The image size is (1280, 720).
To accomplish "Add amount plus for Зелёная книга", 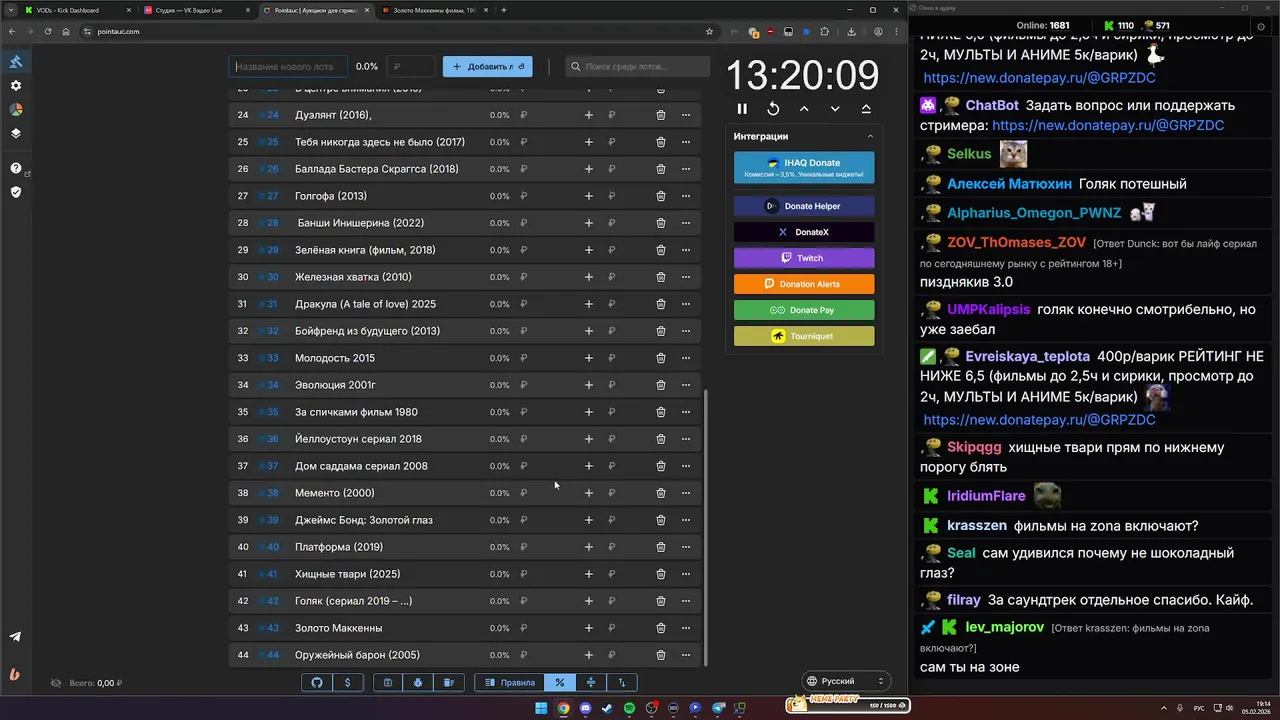I will [x=589, y=250].
